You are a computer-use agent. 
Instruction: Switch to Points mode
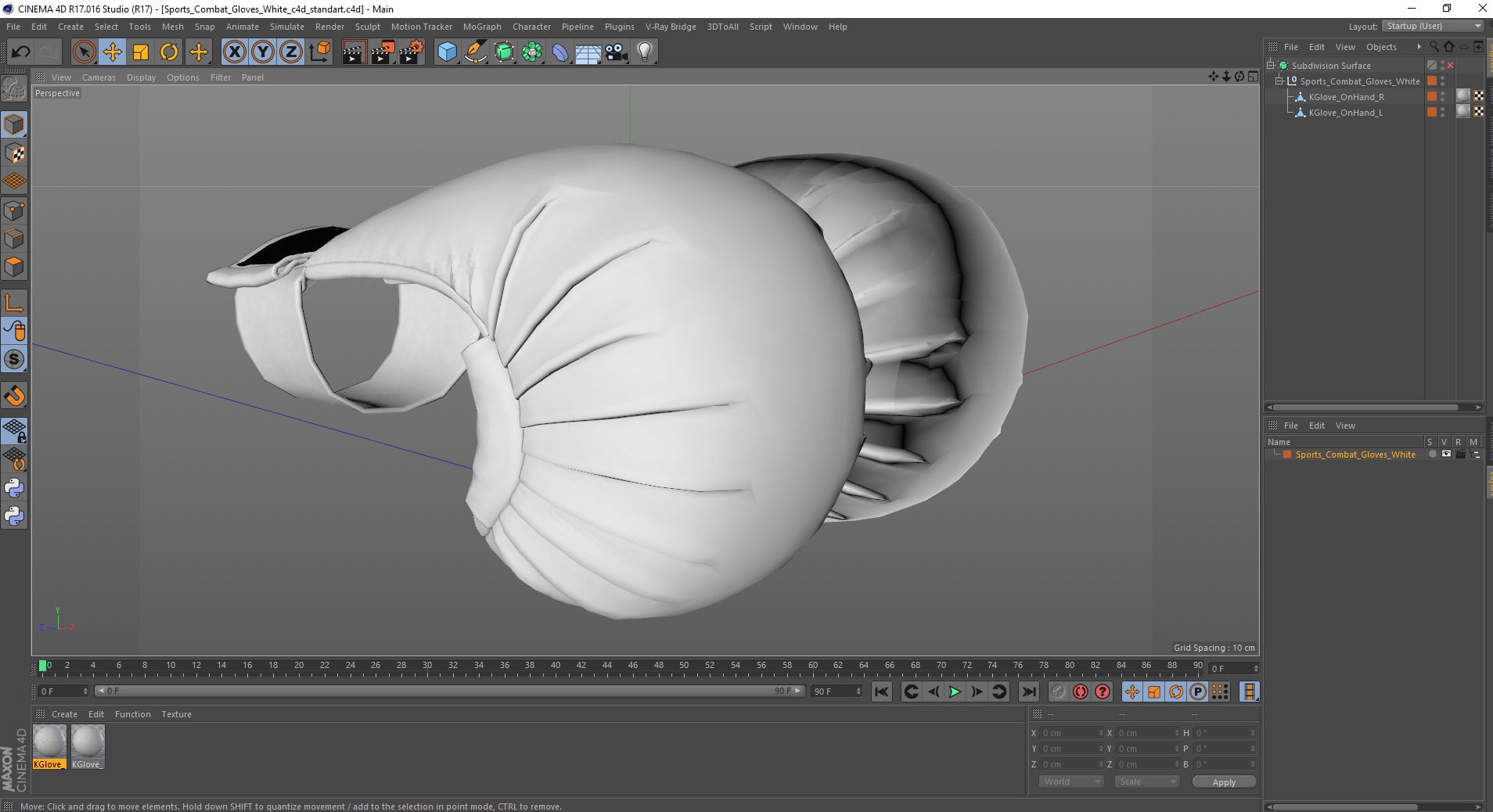click(x=14, y=210)
